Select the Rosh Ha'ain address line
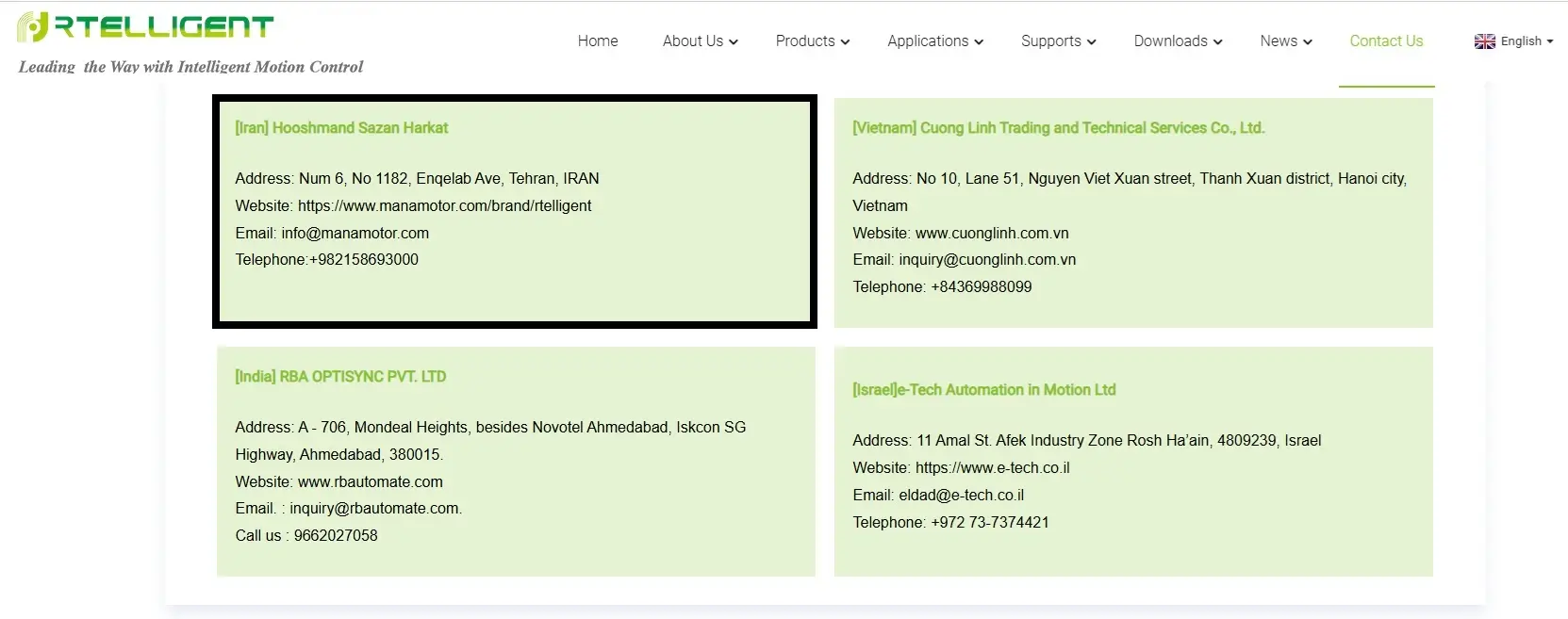Viewport: 1568px width, 619px height. point(1087,441)
